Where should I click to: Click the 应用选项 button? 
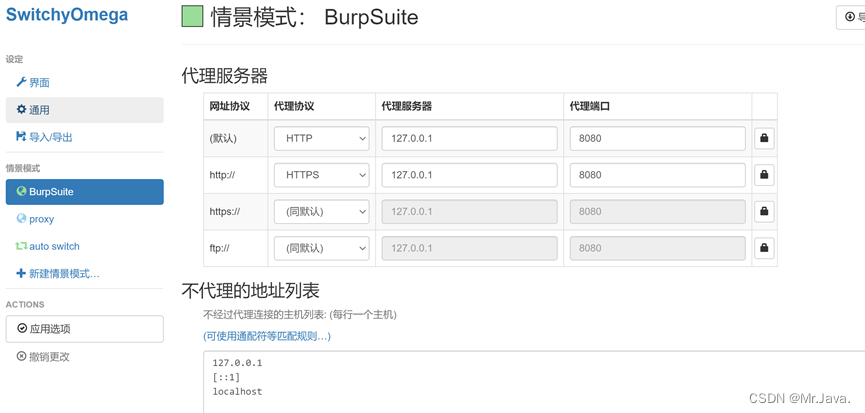tap(84, 329)
